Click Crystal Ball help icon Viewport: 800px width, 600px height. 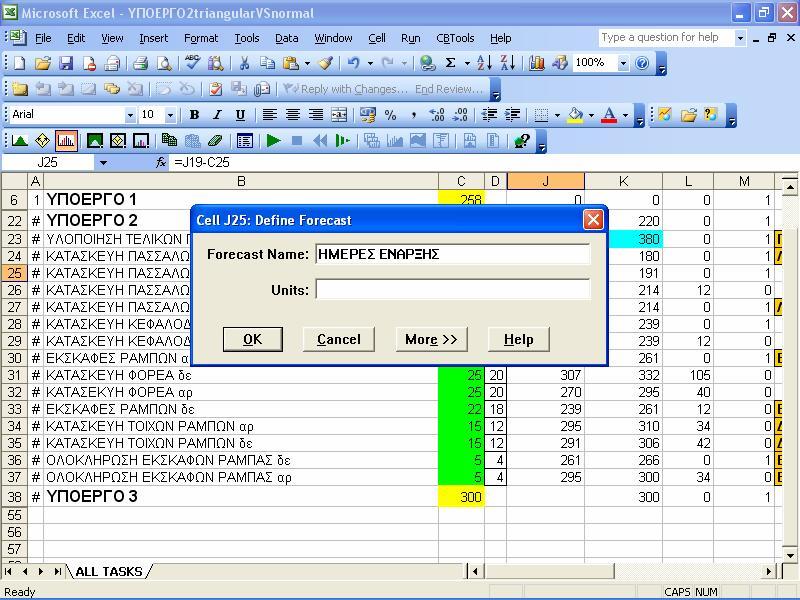click(521, 141)
